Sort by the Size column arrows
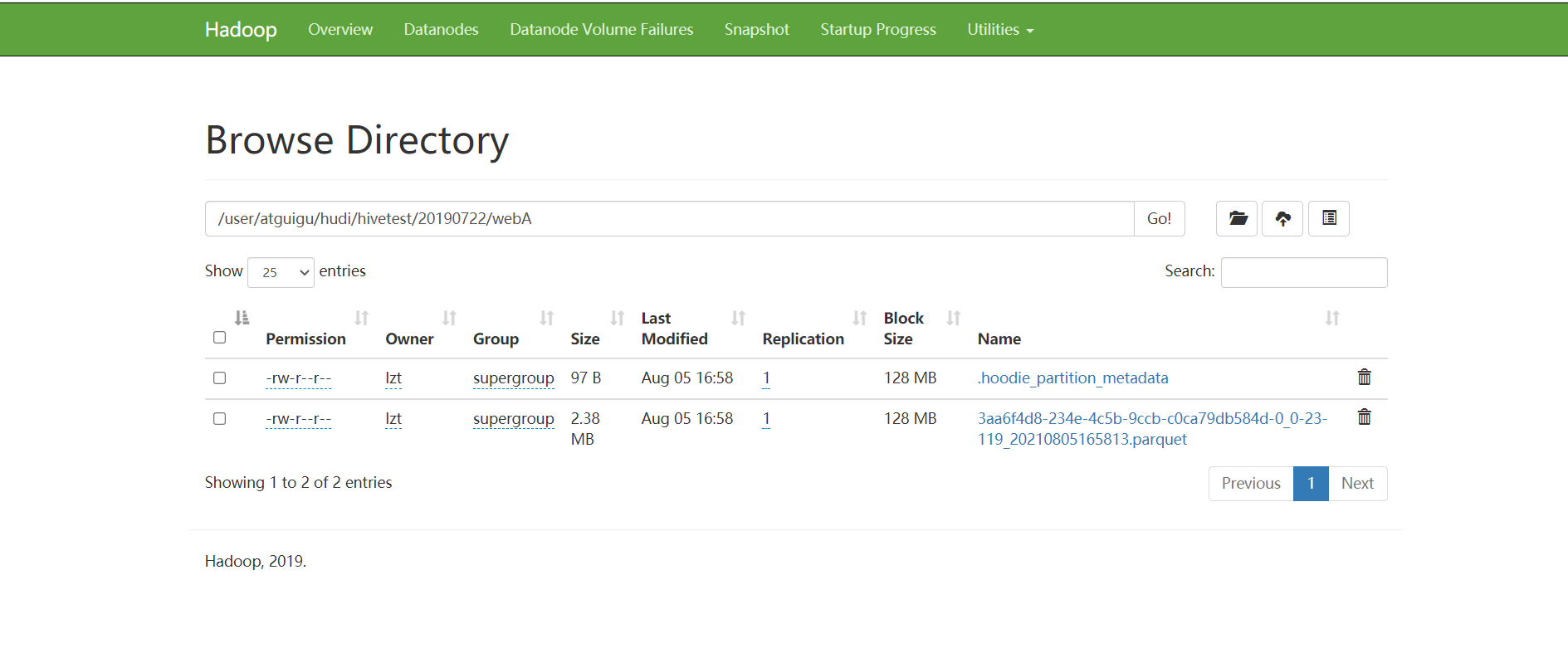This screenshot has height=648, width=1568. pos(618,318)
